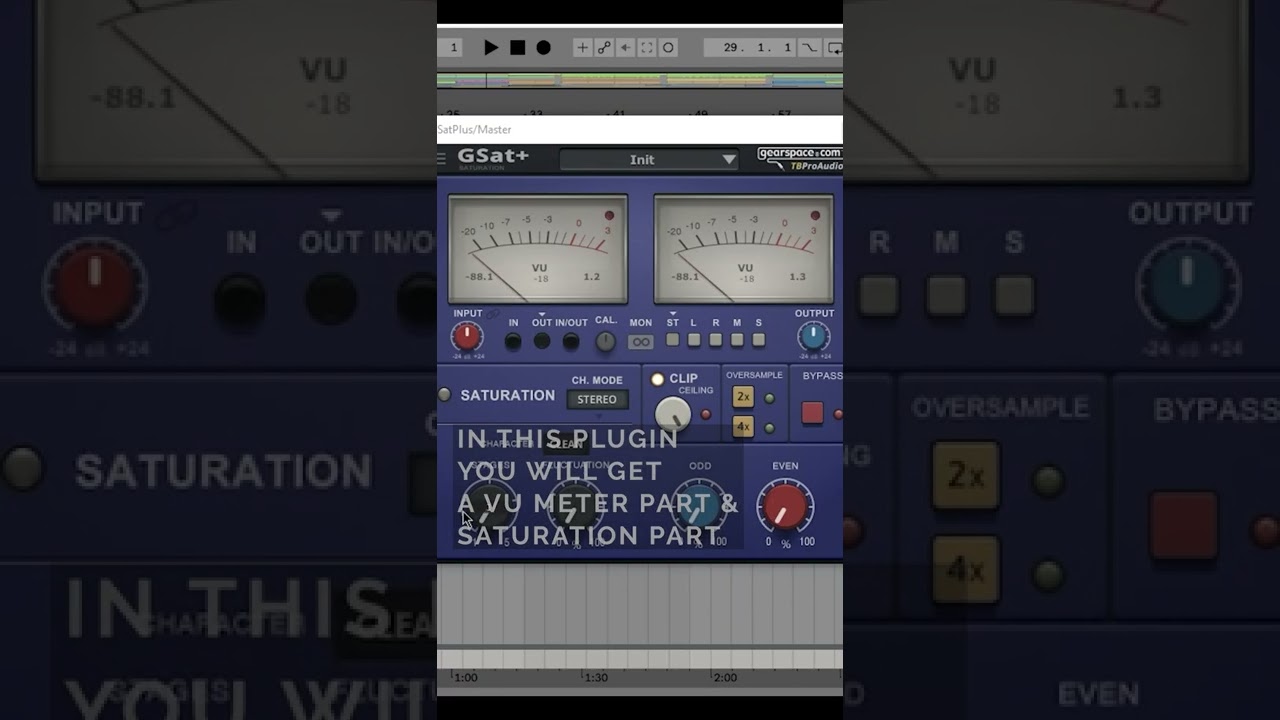Viewport: 1280px width, 720px height.
Task: Click the dashed selection square icon
Action: point(647,47)
